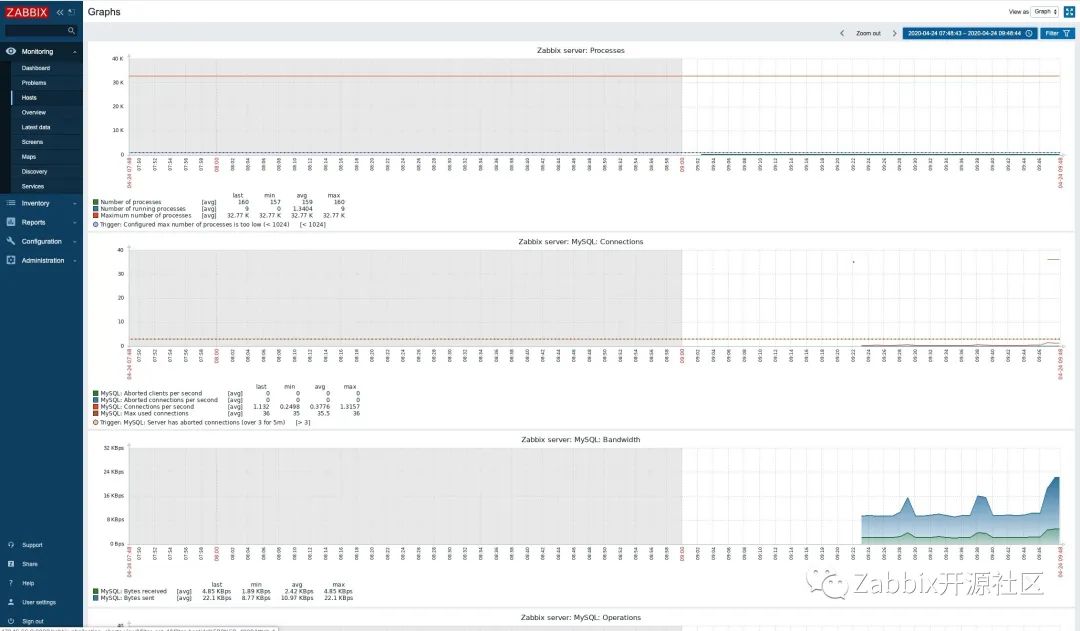Click the Share Z icon
Viewport: 1080px width, 631px height.
click(11, 563)
